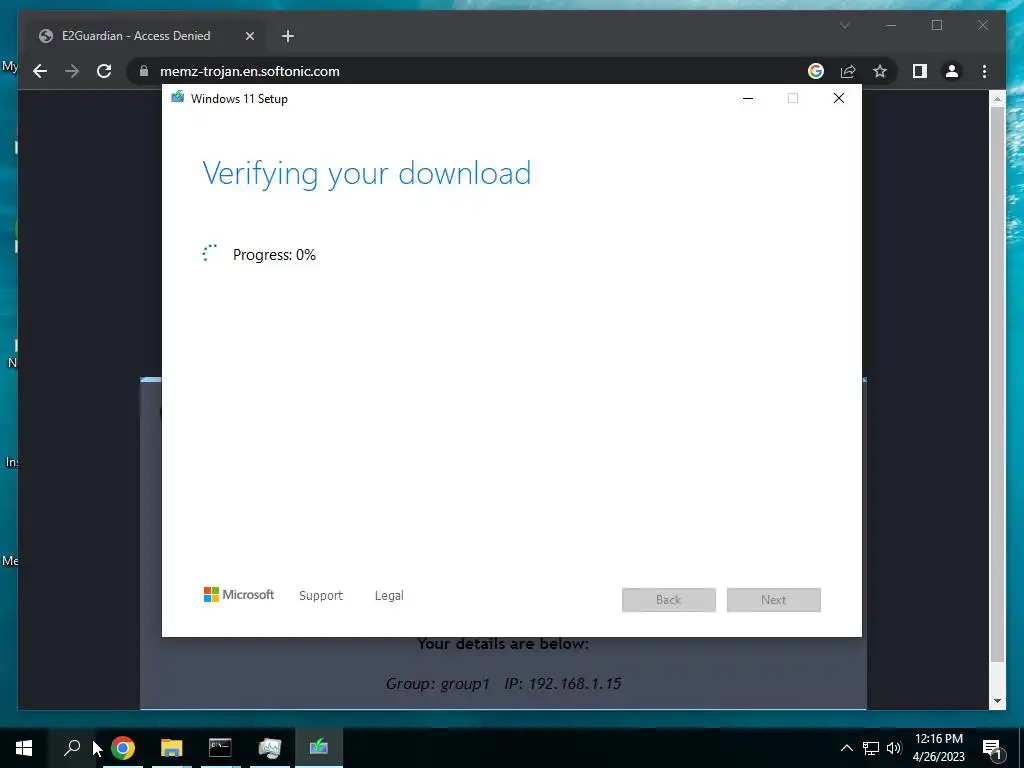1024x768 pixels.
Task: Click the Back button in Setup
Action: pyautogui.click(x=669, y=600)
